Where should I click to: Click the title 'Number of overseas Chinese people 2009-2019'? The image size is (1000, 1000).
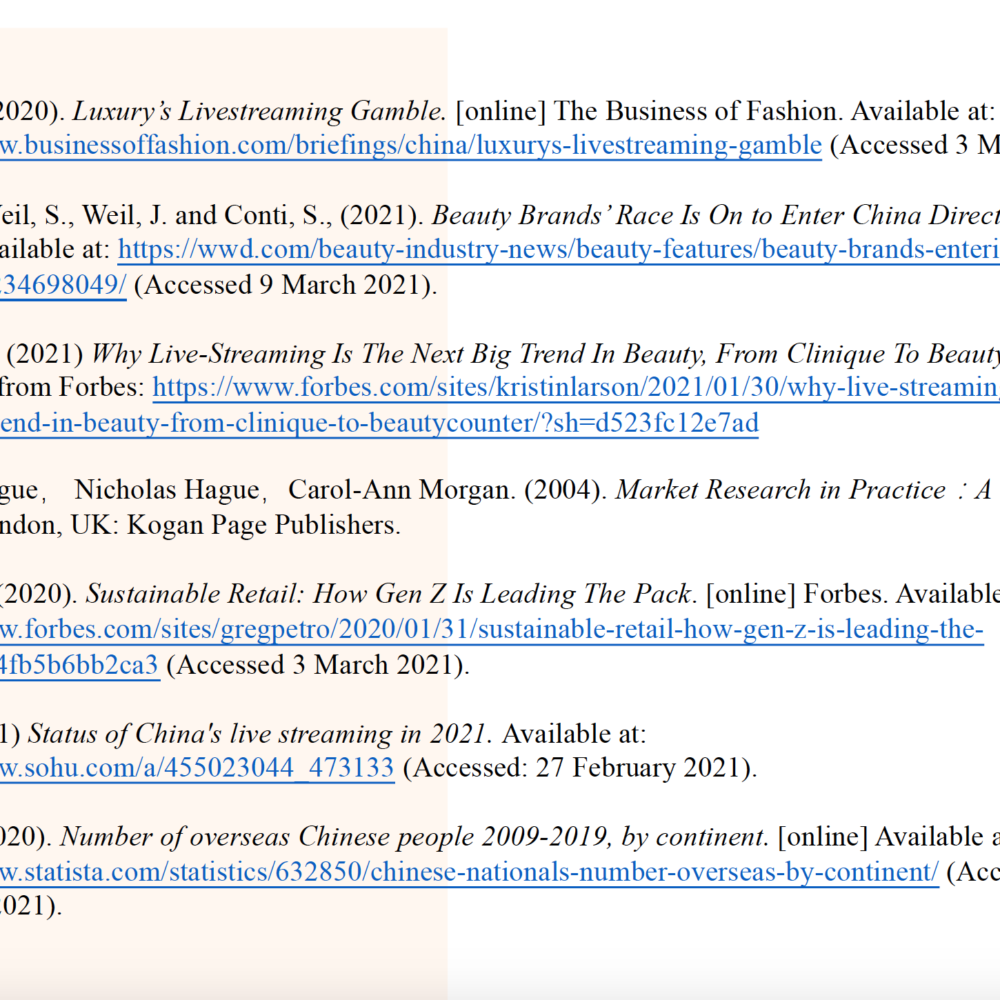click(x=334, y=837)
